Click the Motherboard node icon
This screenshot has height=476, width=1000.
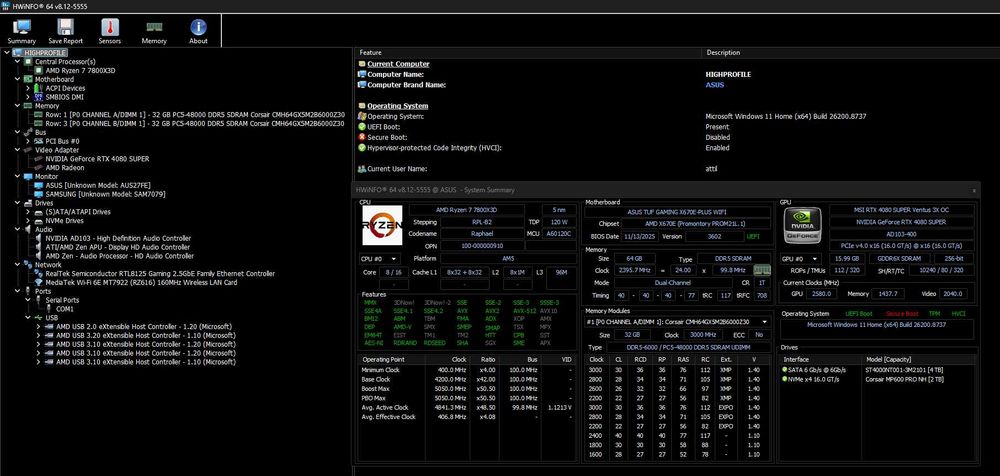point(28,79)
